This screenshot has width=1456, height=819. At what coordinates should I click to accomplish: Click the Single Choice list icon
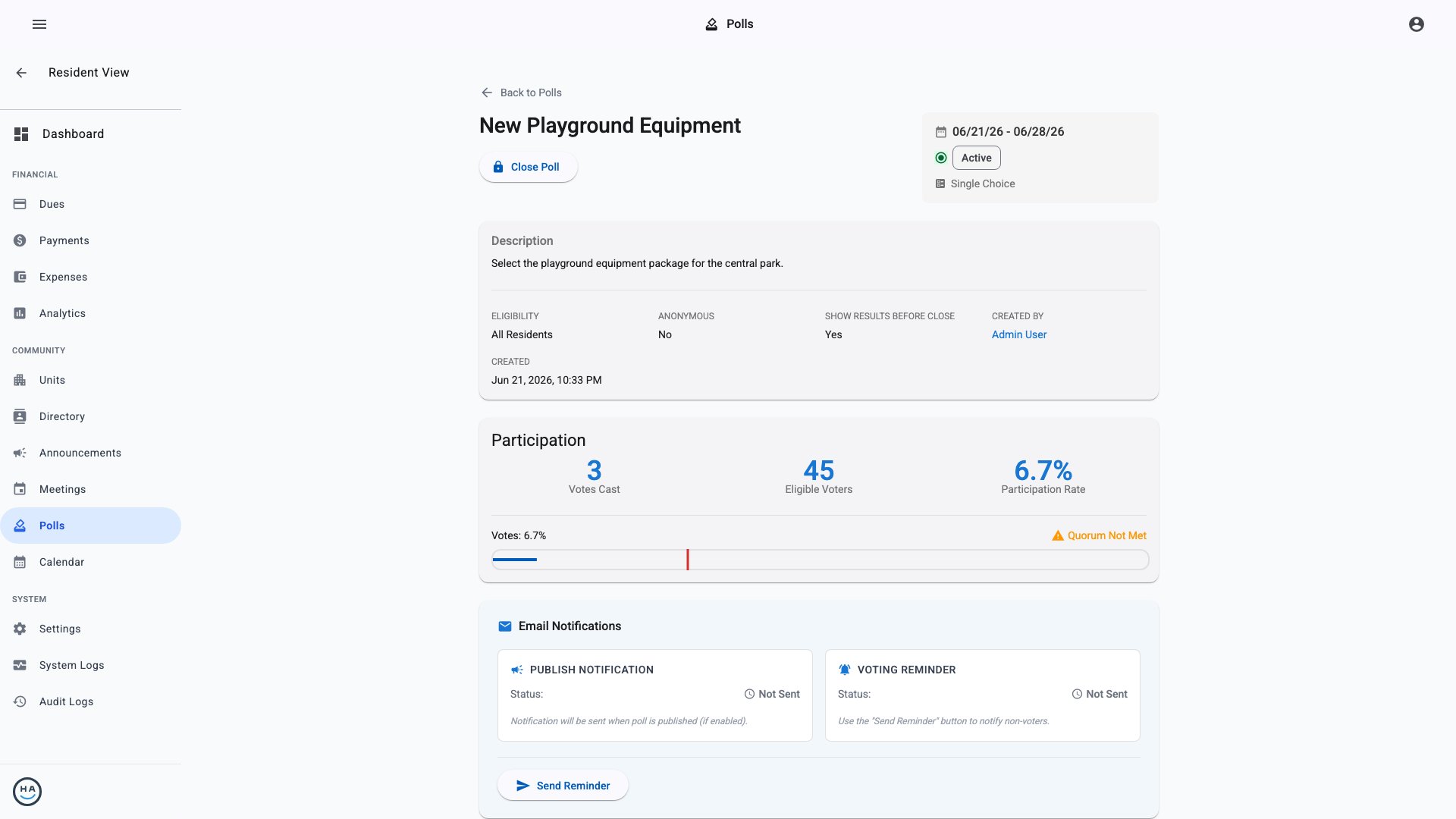pyautogui.click(x=940, y=184)
